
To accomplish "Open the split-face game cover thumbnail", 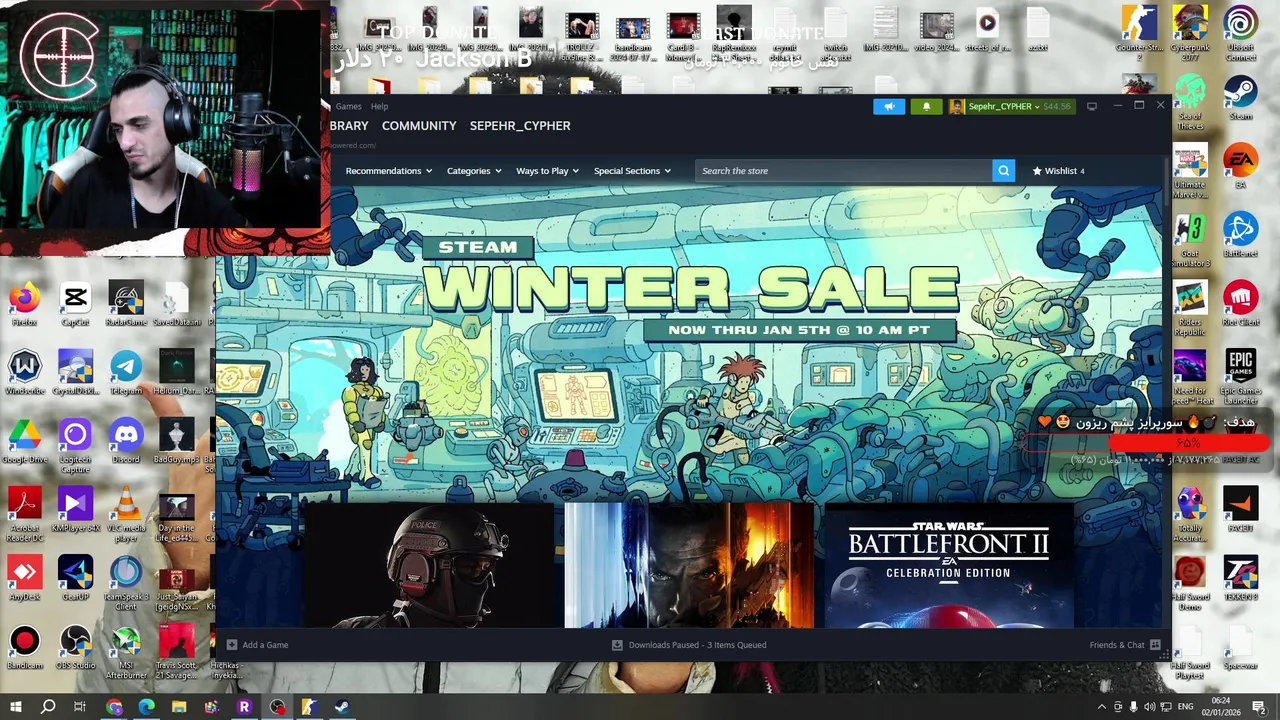I will pos(689,566).
